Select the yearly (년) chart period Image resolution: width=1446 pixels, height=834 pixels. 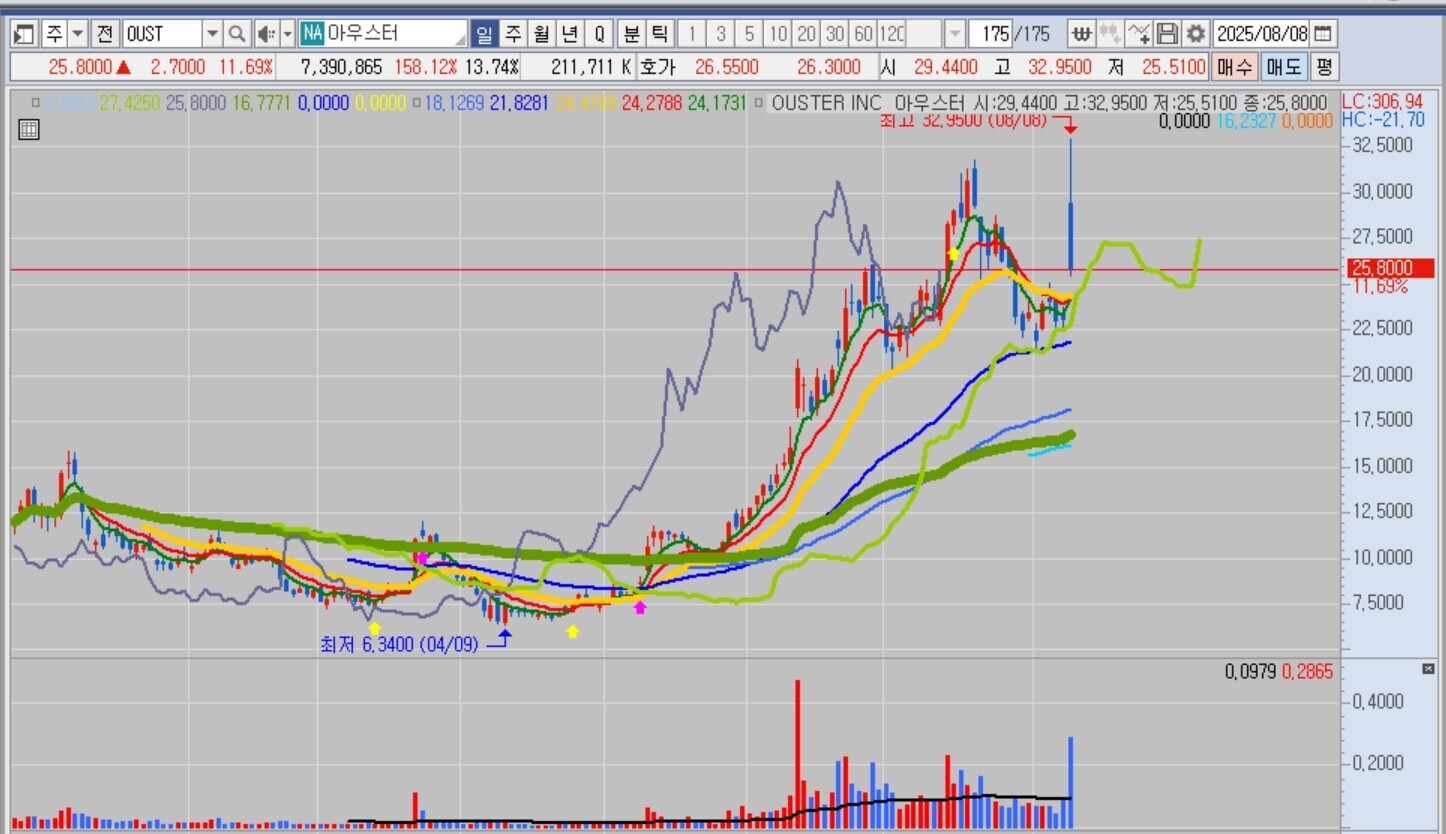click(570, 34)
